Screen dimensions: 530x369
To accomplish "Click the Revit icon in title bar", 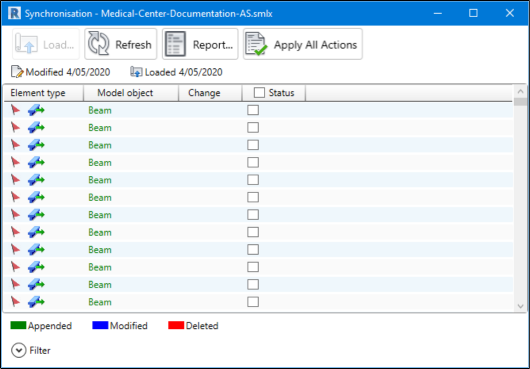I will [x=15, y=14].
